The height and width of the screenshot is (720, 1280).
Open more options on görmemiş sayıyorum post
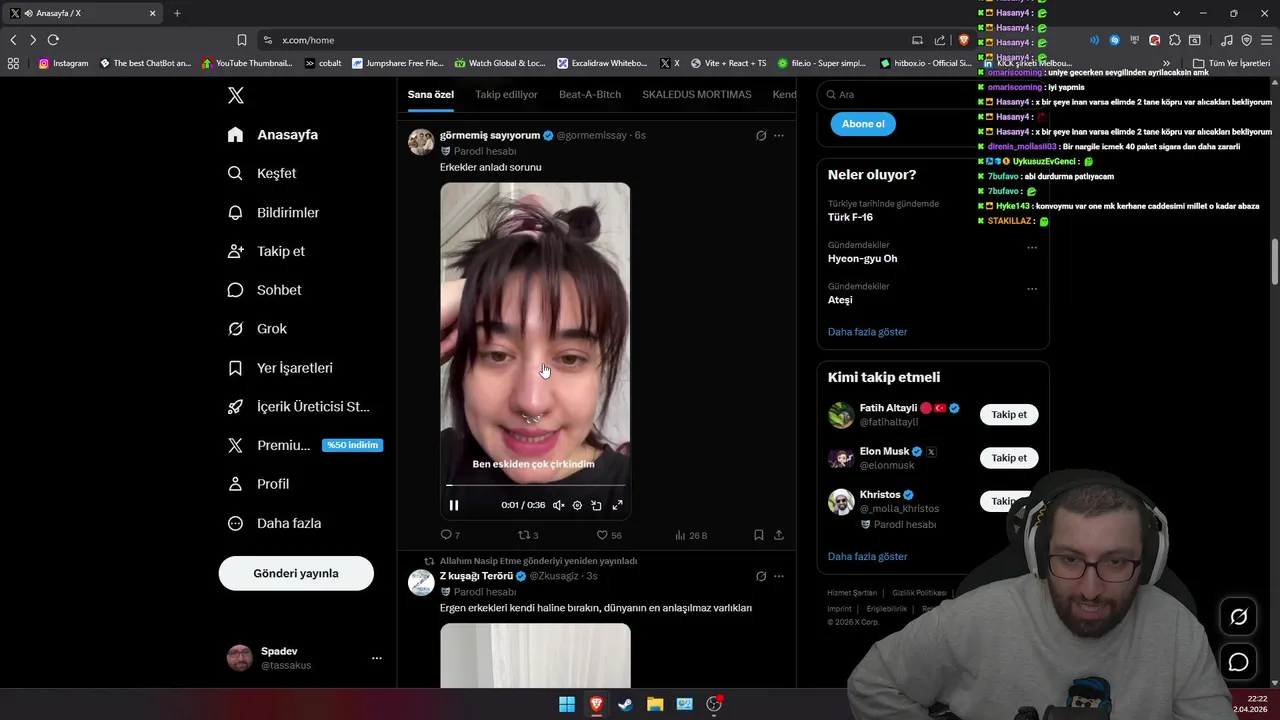[x=779, y=135]
